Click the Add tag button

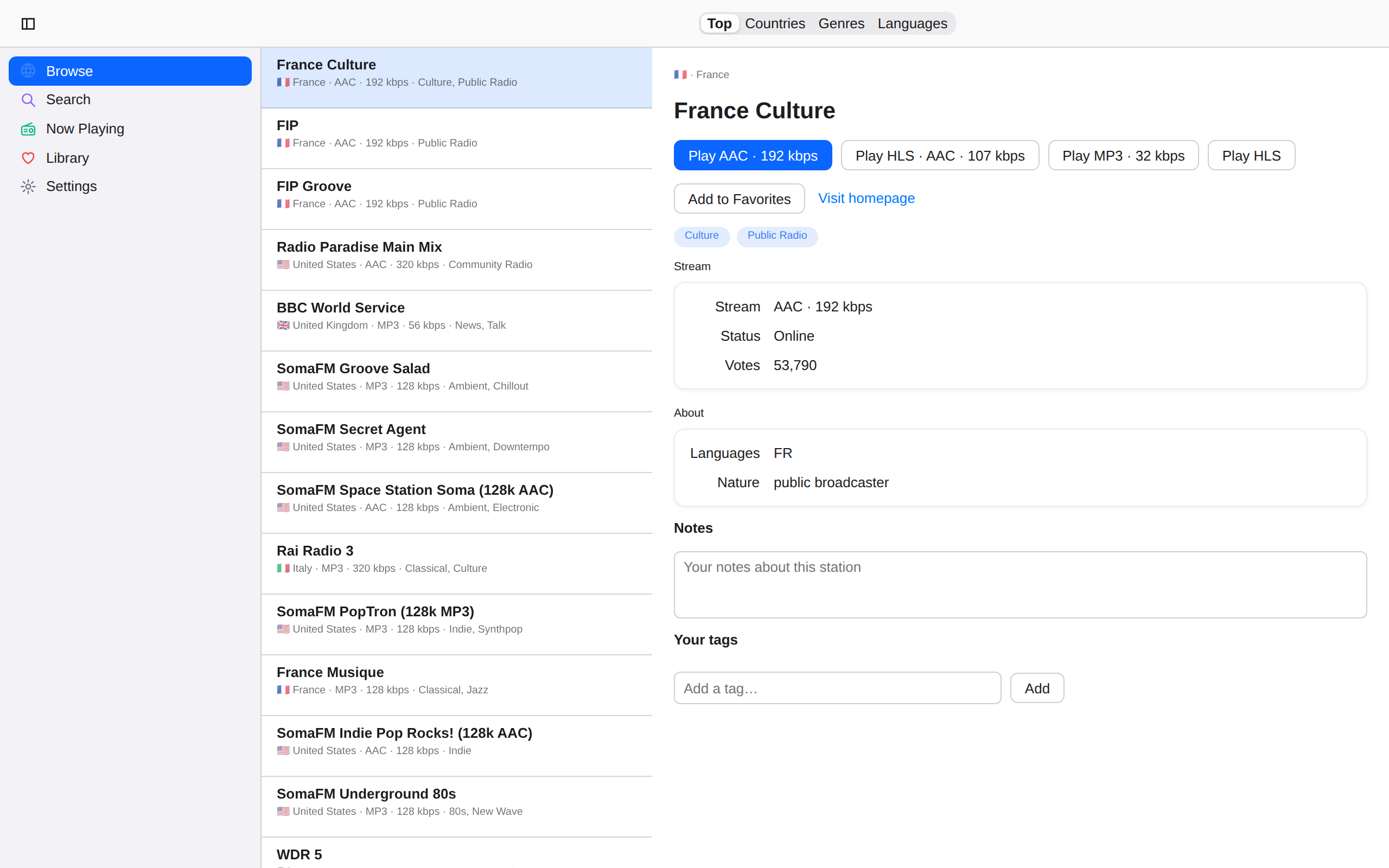[x=1037, y=688]
